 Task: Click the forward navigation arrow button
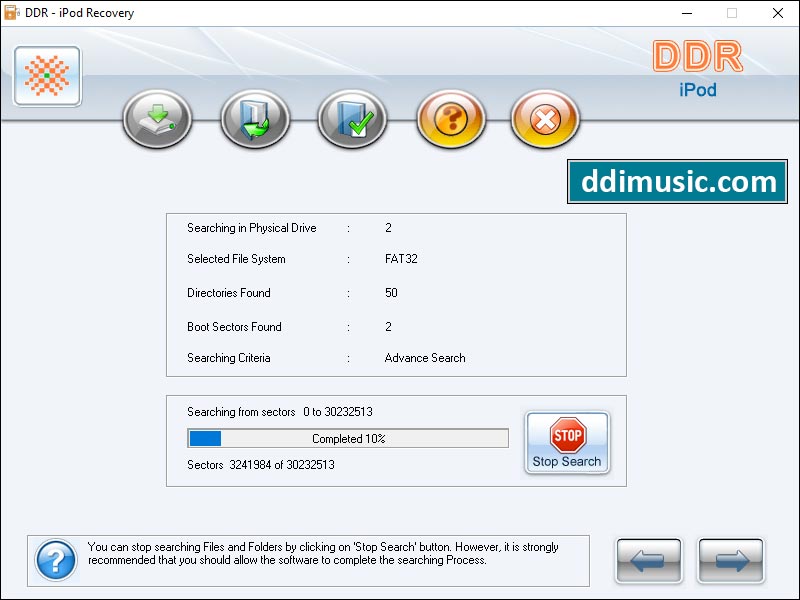pyautogui.click(x=730, y=560)
